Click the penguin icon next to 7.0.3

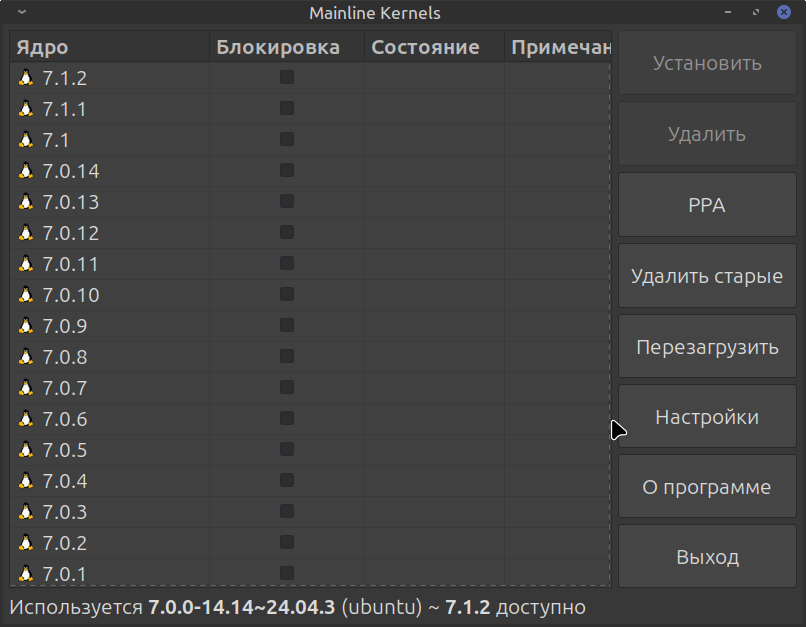(x=26, y=511)
